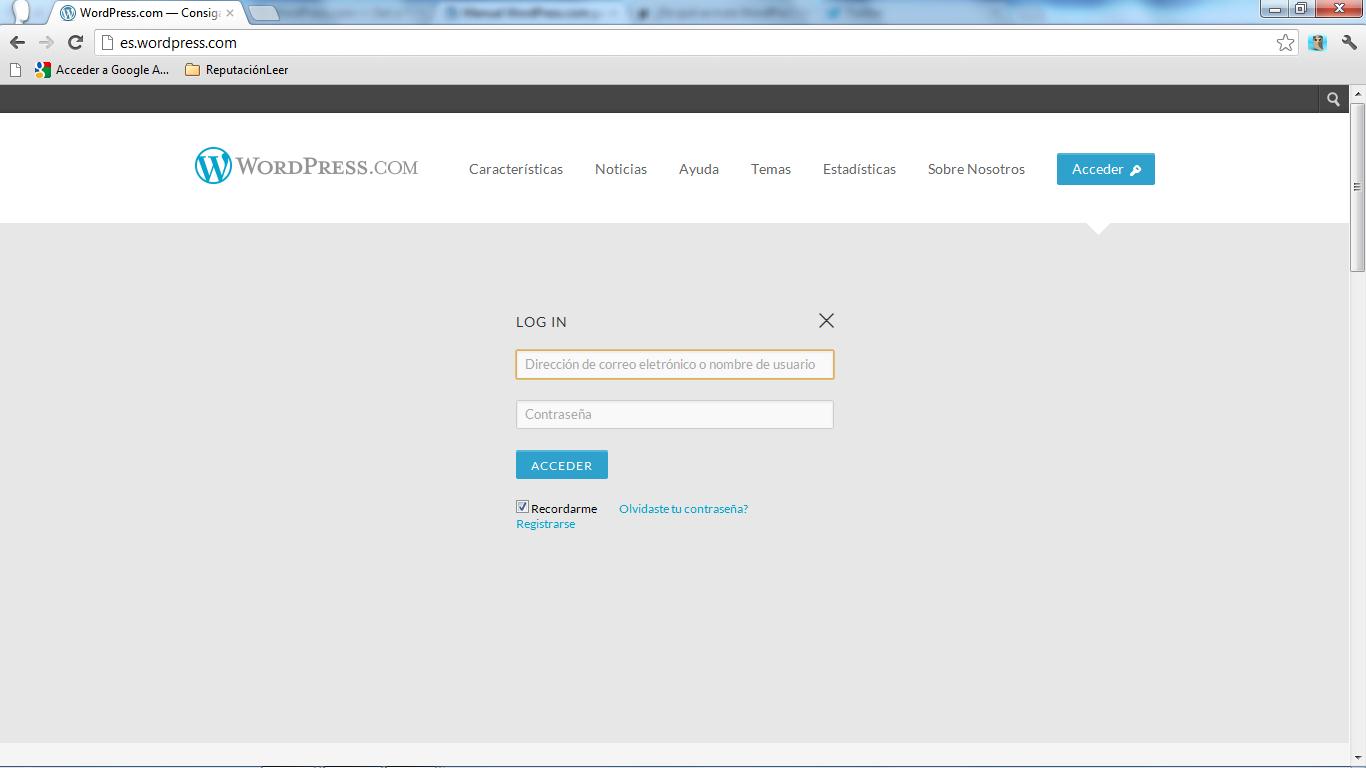Restore down the browser window
1366x768 pixels.
(1301, 9)
